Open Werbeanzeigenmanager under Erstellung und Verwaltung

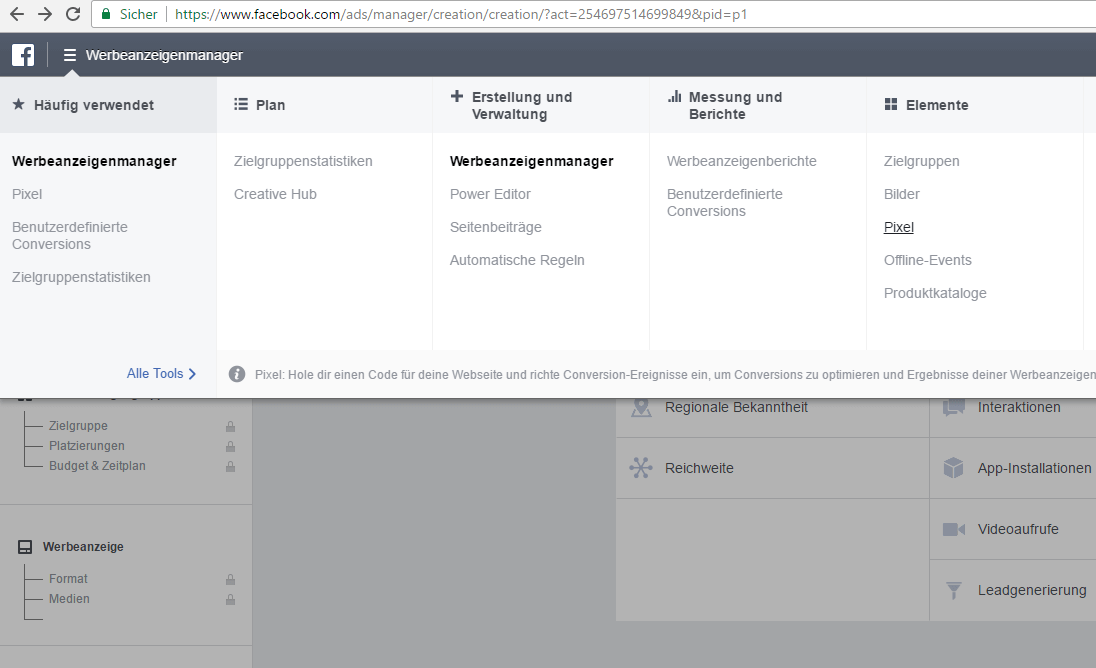coord(532,161)
